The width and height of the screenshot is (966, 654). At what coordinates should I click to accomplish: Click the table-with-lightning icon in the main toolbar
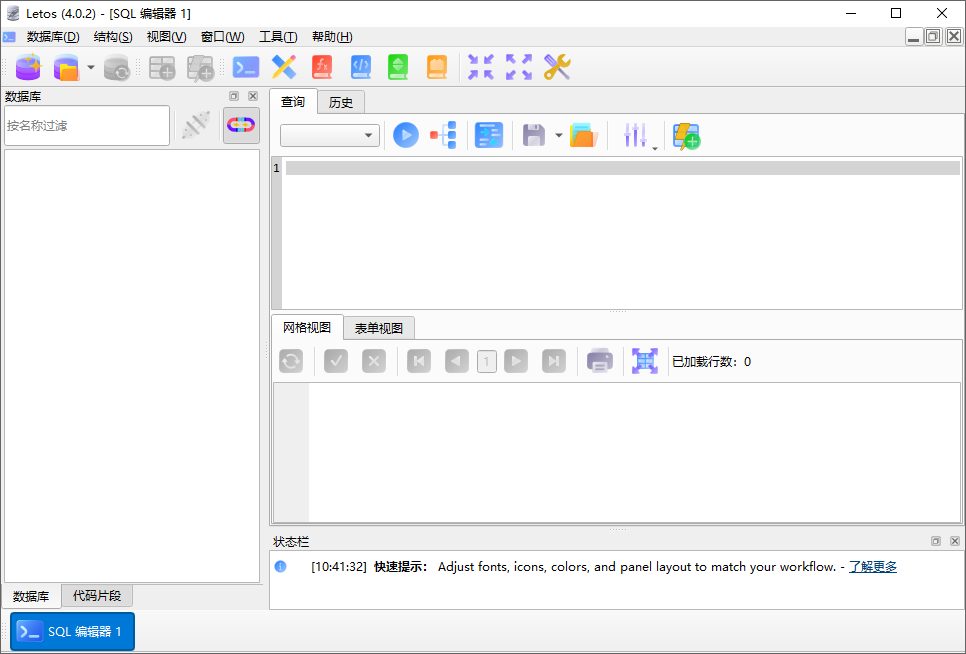click(200, 67)
